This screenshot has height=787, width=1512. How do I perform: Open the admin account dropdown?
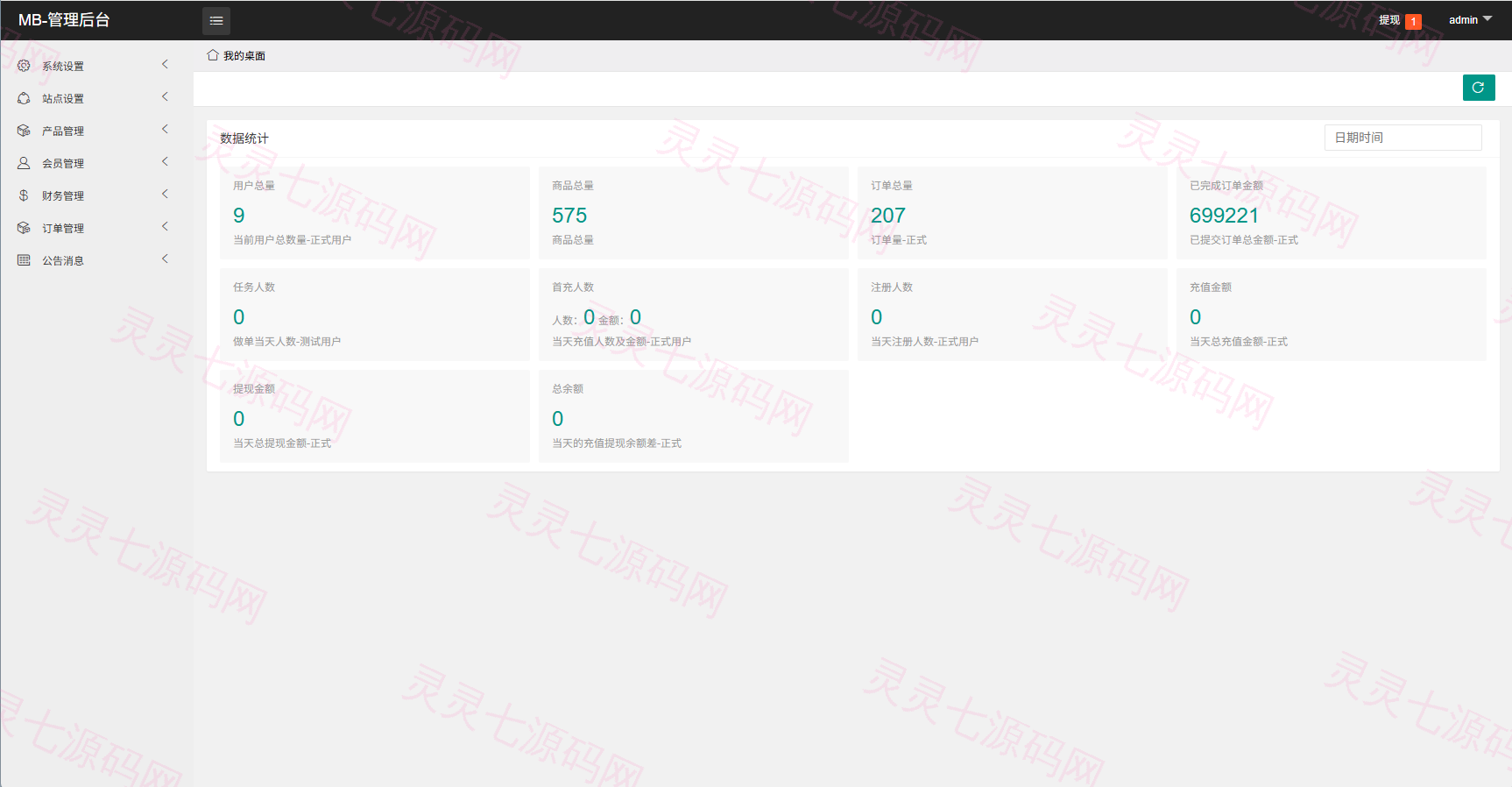1470,20
